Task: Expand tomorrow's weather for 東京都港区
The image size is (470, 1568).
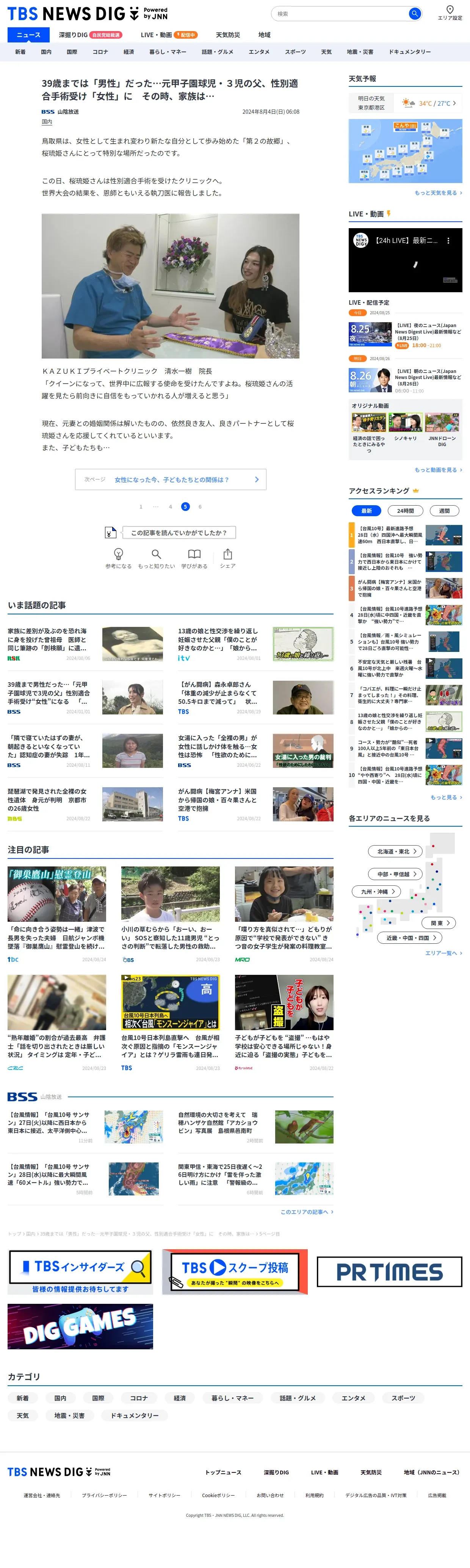Action: click(x=406, y=103)
